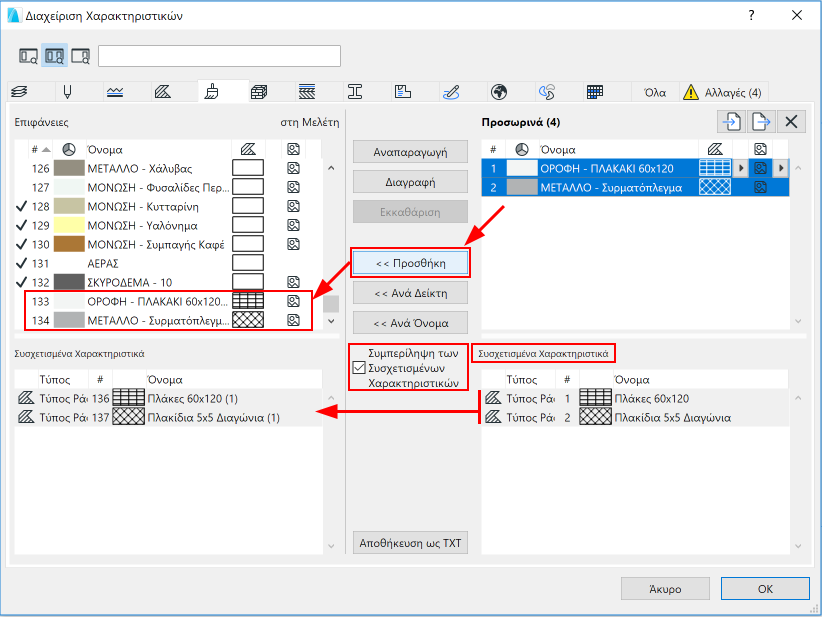Select Πλάκες 60x120 in temporary associated list
822x617 pixels.
pos(635,398)
